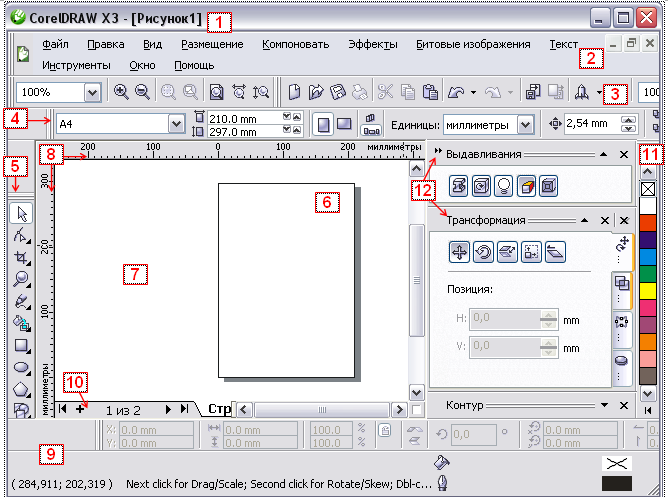Switch Transformation docker to Size mode

pyautogui.click(x=531, y=252)
